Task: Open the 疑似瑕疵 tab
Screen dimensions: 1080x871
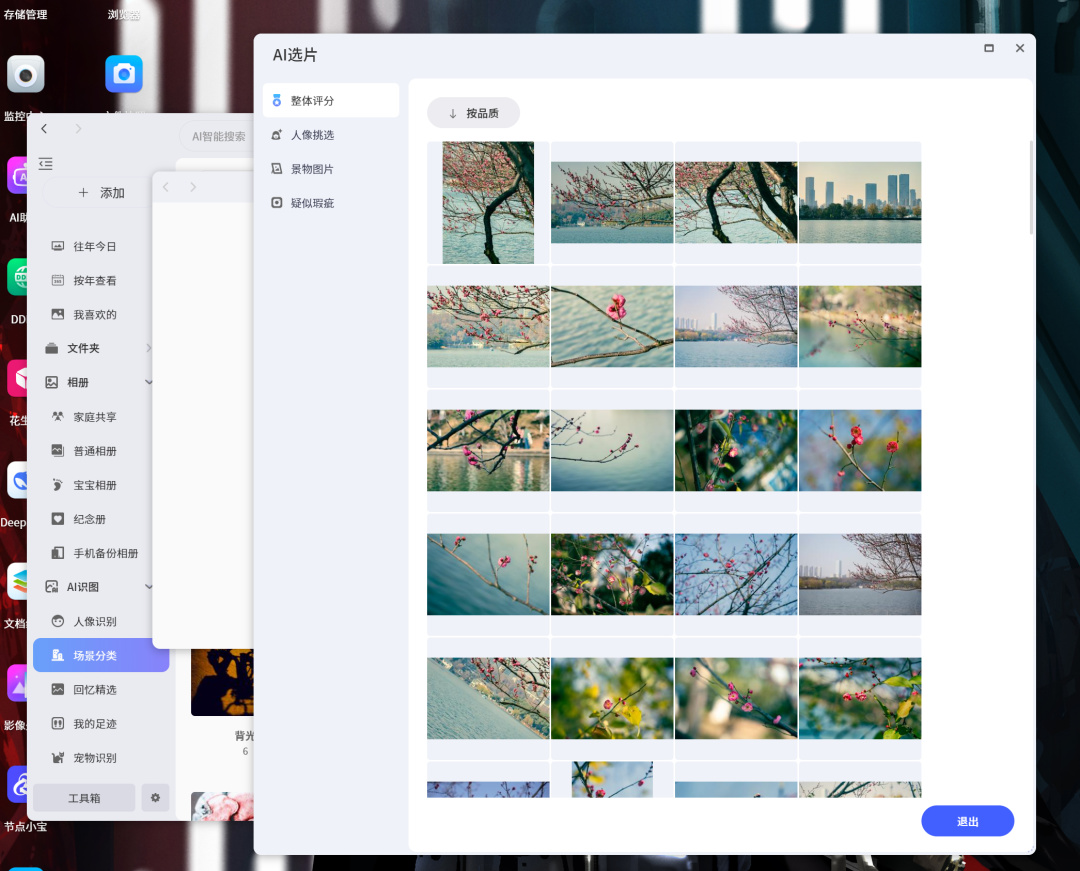Action: click(x=331, y=203)
